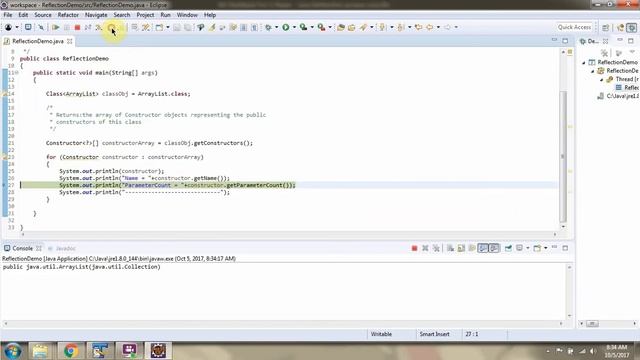Open Chrome from the Windows taskbar
Screen dimensions: 640x360
71,351
